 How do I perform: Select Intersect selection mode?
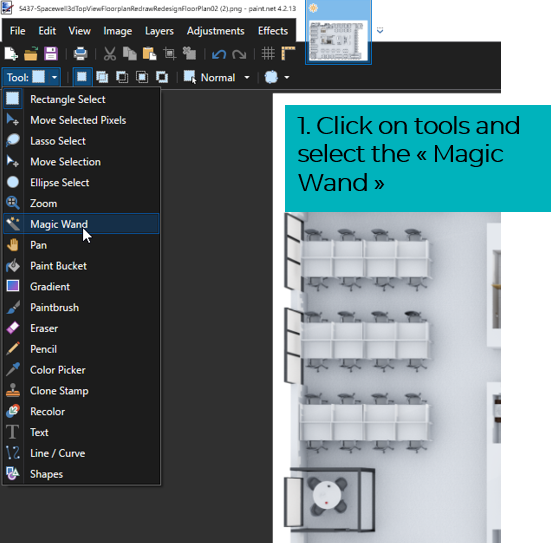tap(142, 77)
